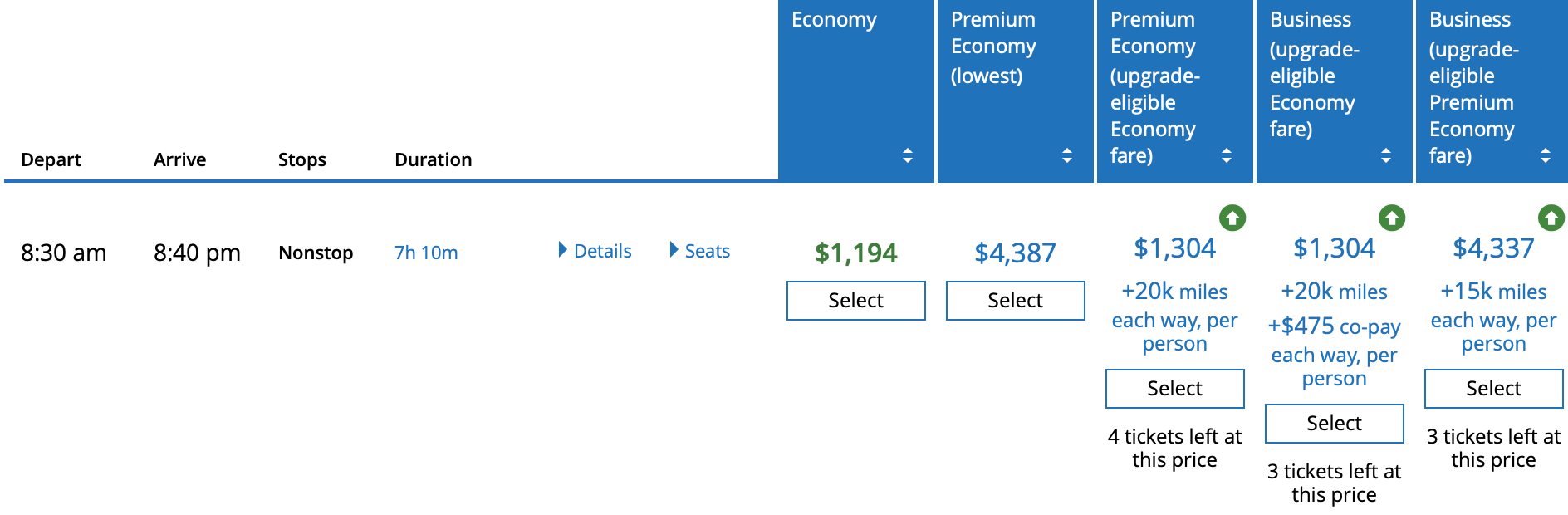Screen dimensions: 1568x515
Task: Click green upgrade icon above $4,337 fare
Action: pos(1551,218)
